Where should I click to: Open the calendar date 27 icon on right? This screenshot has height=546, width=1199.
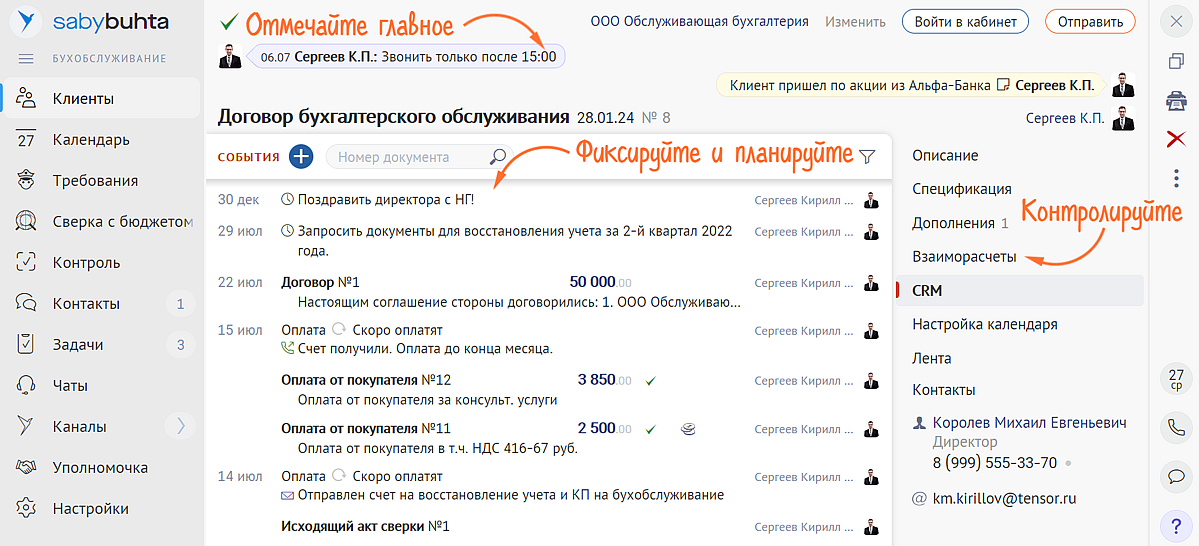tap(1176, 379)
